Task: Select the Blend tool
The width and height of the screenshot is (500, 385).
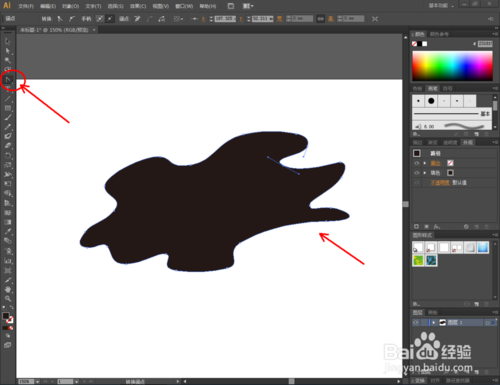Action: (8, 241)
